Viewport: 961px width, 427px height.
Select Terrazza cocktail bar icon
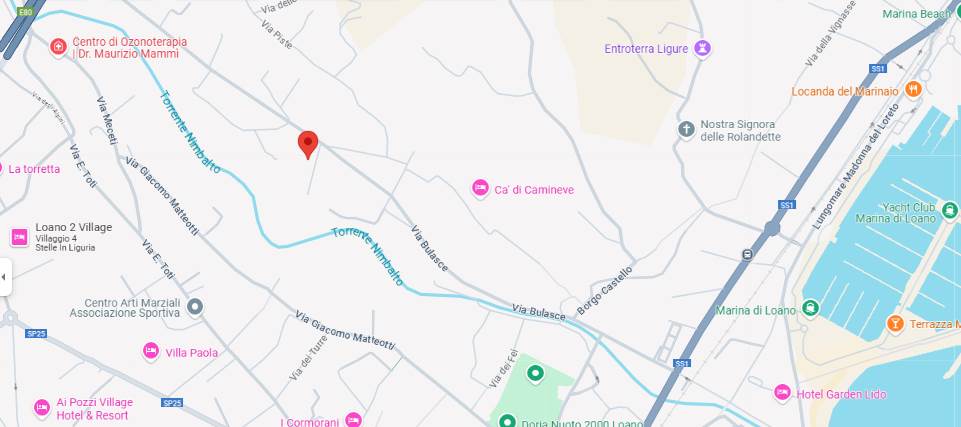point(895,323)
